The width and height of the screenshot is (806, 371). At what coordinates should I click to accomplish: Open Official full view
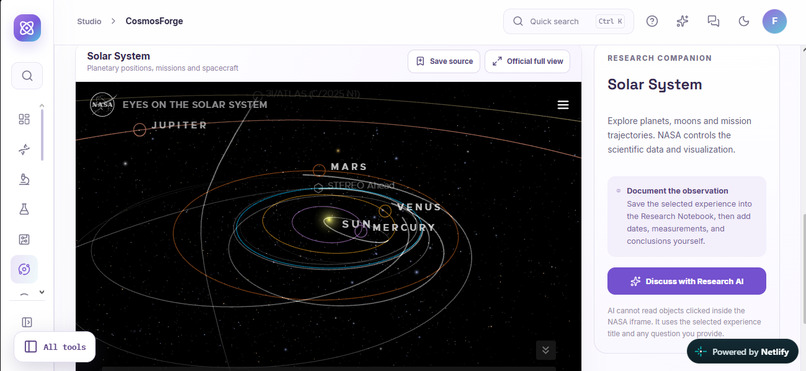(x=527, y=61)
